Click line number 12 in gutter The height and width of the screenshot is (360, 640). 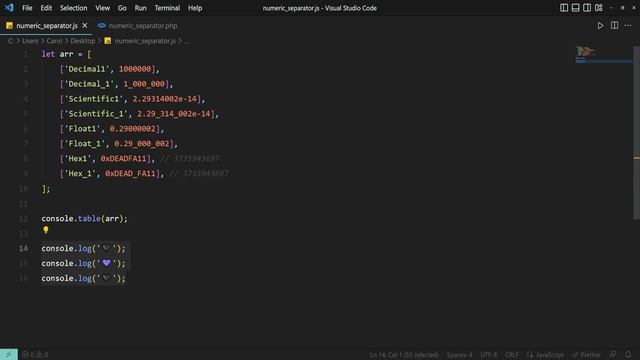point(23,218)
